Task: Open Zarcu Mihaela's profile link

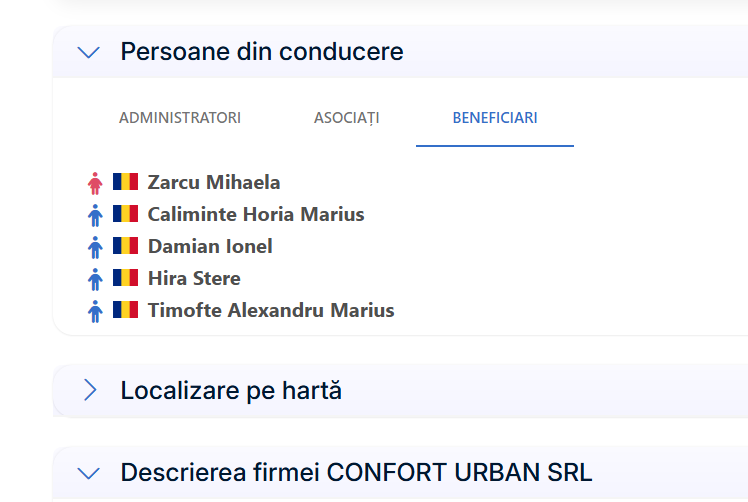Action: (x=214, y=182)
